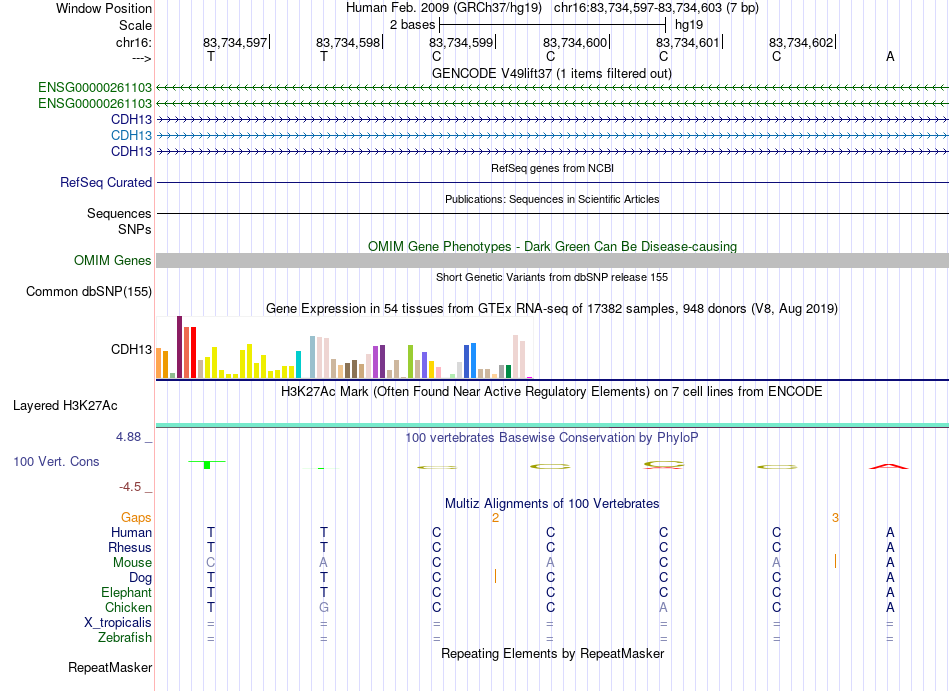Viewport: 950px width, 691px height.
Task: Click the teal H3K27Ac signal line
Action: 552,425
